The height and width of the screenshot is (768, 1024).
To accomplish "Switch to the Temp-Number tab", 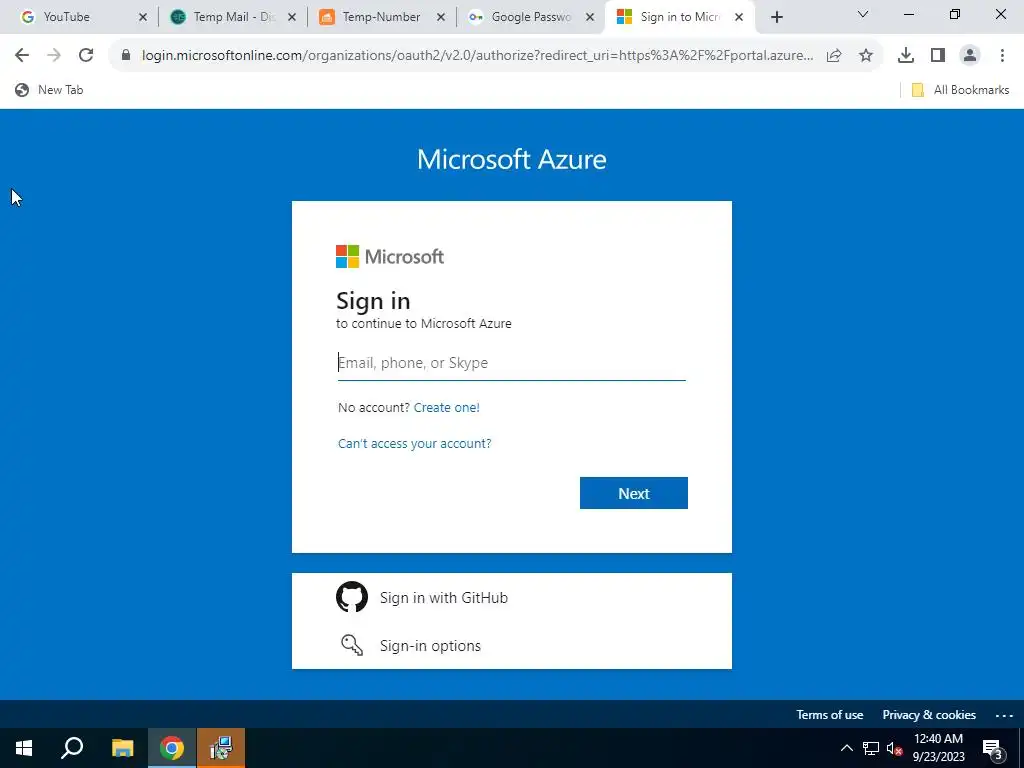I will [x=381, y=17].
